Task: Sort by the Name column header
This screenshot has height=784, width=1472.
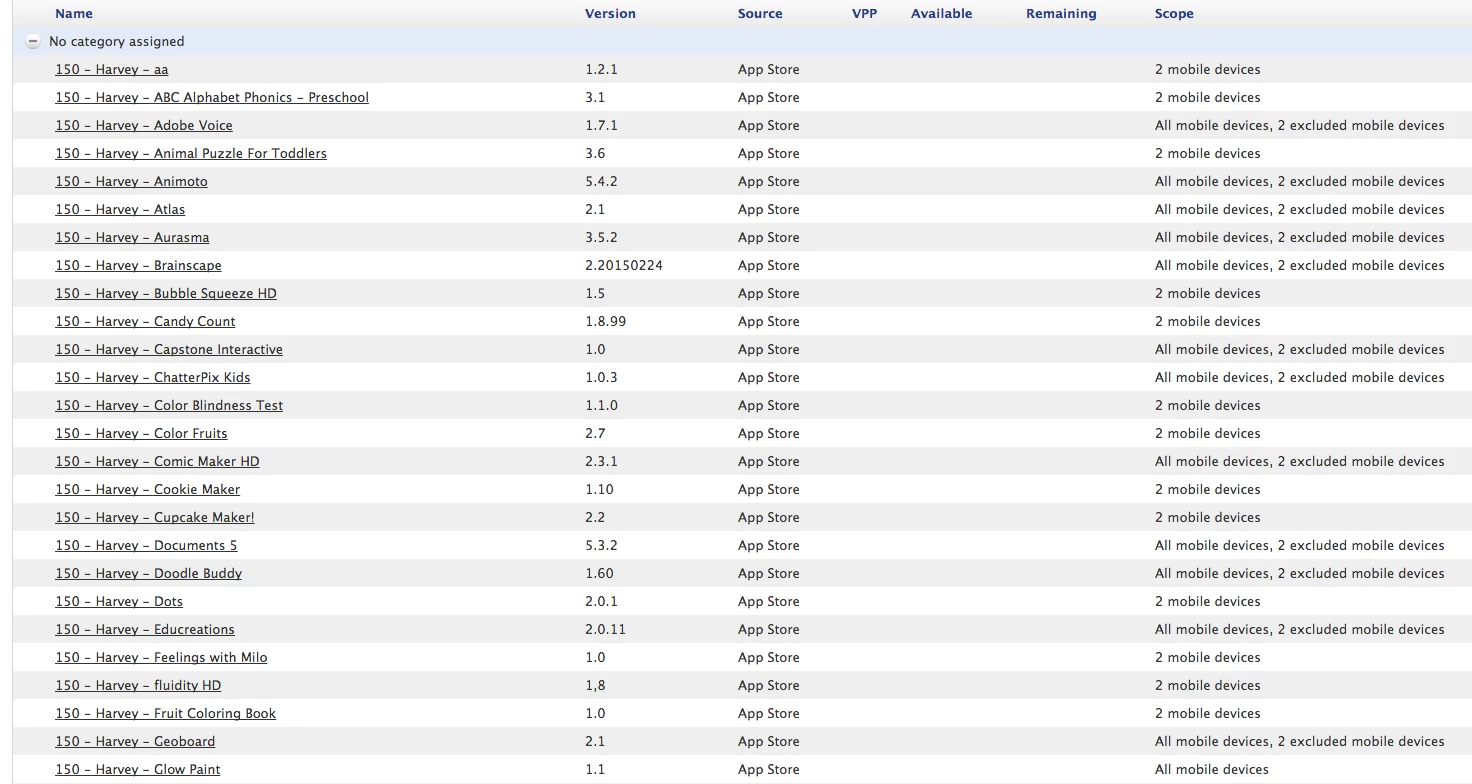Action: pyautogui.click(x=74, y=14)
